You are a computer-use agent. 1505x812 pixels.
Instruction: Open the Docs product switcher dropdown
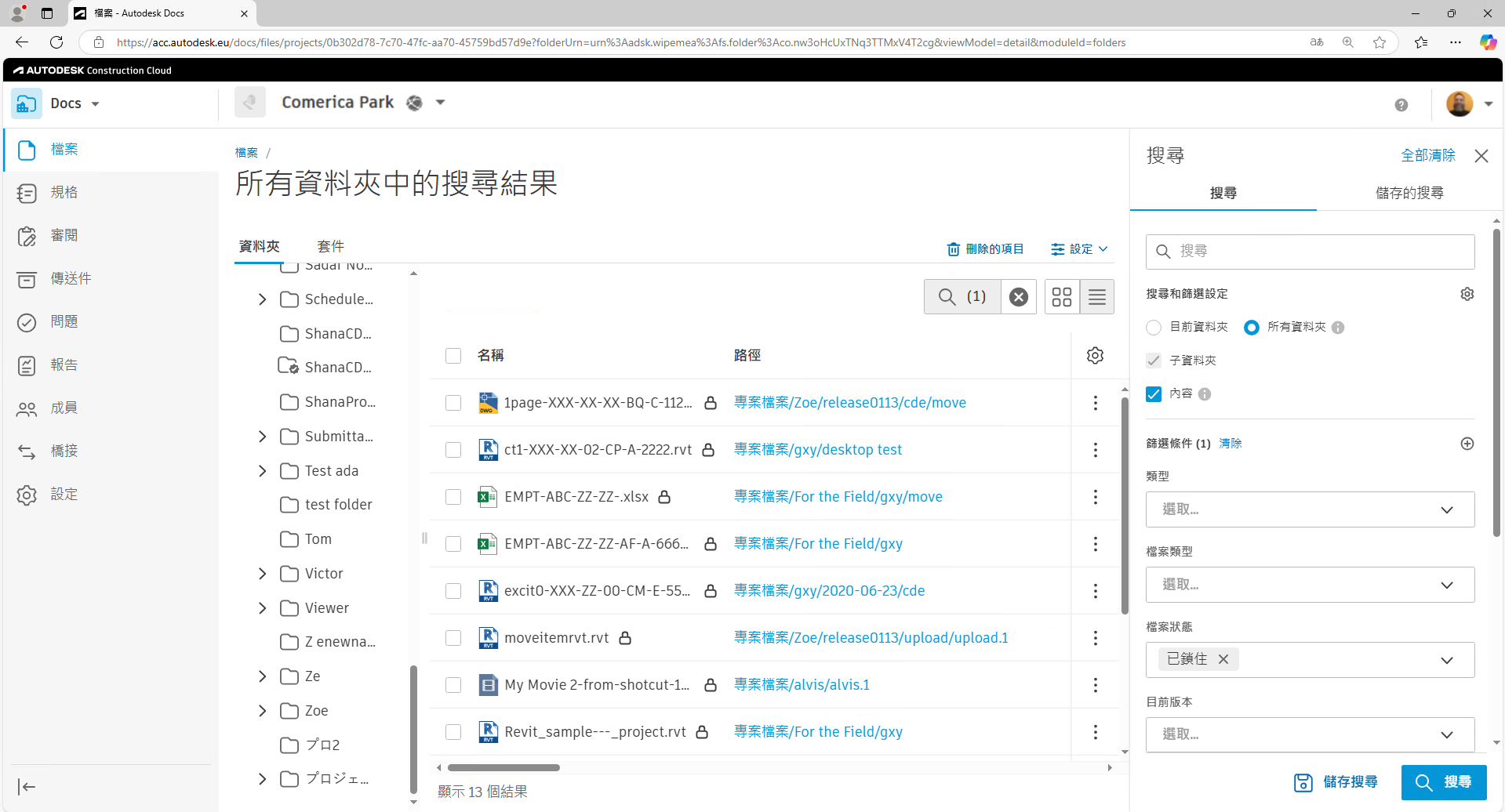(x=96, y=104)
